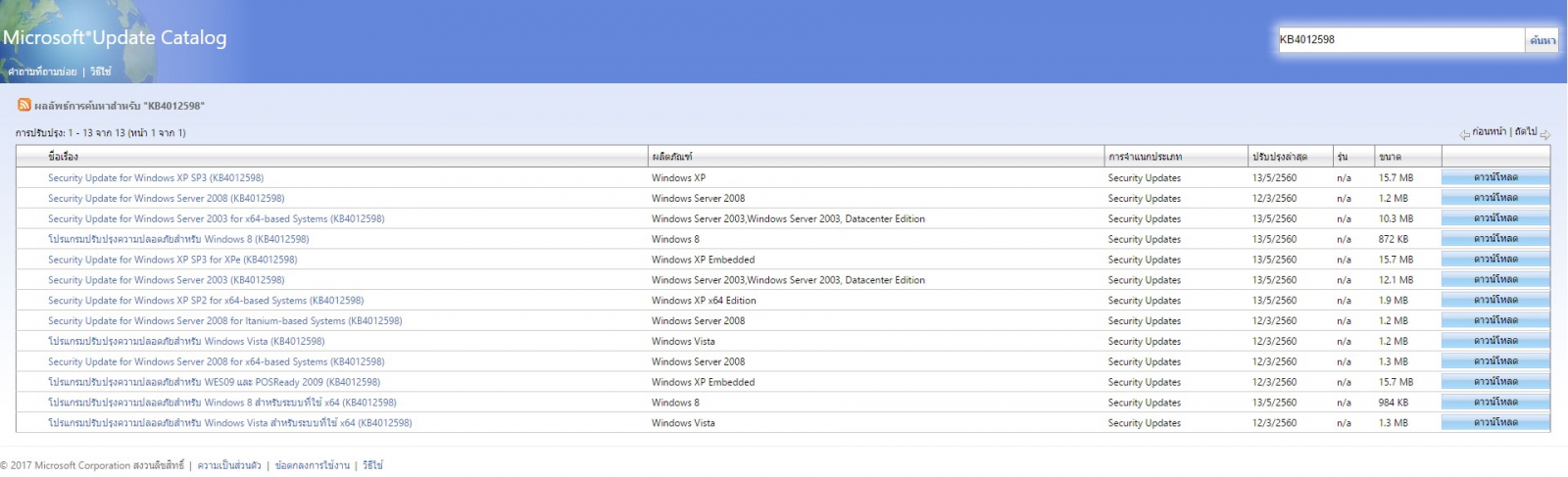Image resolution: width=1568 pixels, height=477 pixels.
Task: Open Windows Server 2003 for x64-based Systems update
Action: pyautogui.click(x=217, y=218)
